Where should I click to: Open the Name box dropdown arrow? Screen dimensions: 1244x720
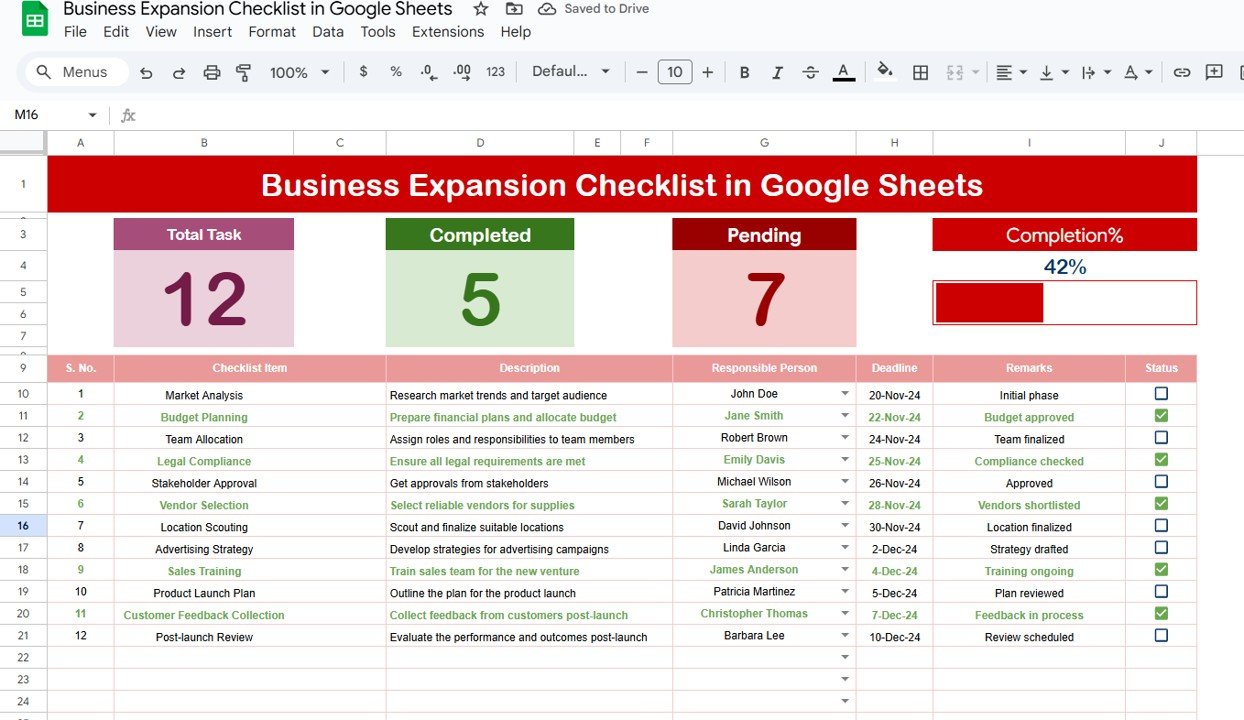pos(93,115)
